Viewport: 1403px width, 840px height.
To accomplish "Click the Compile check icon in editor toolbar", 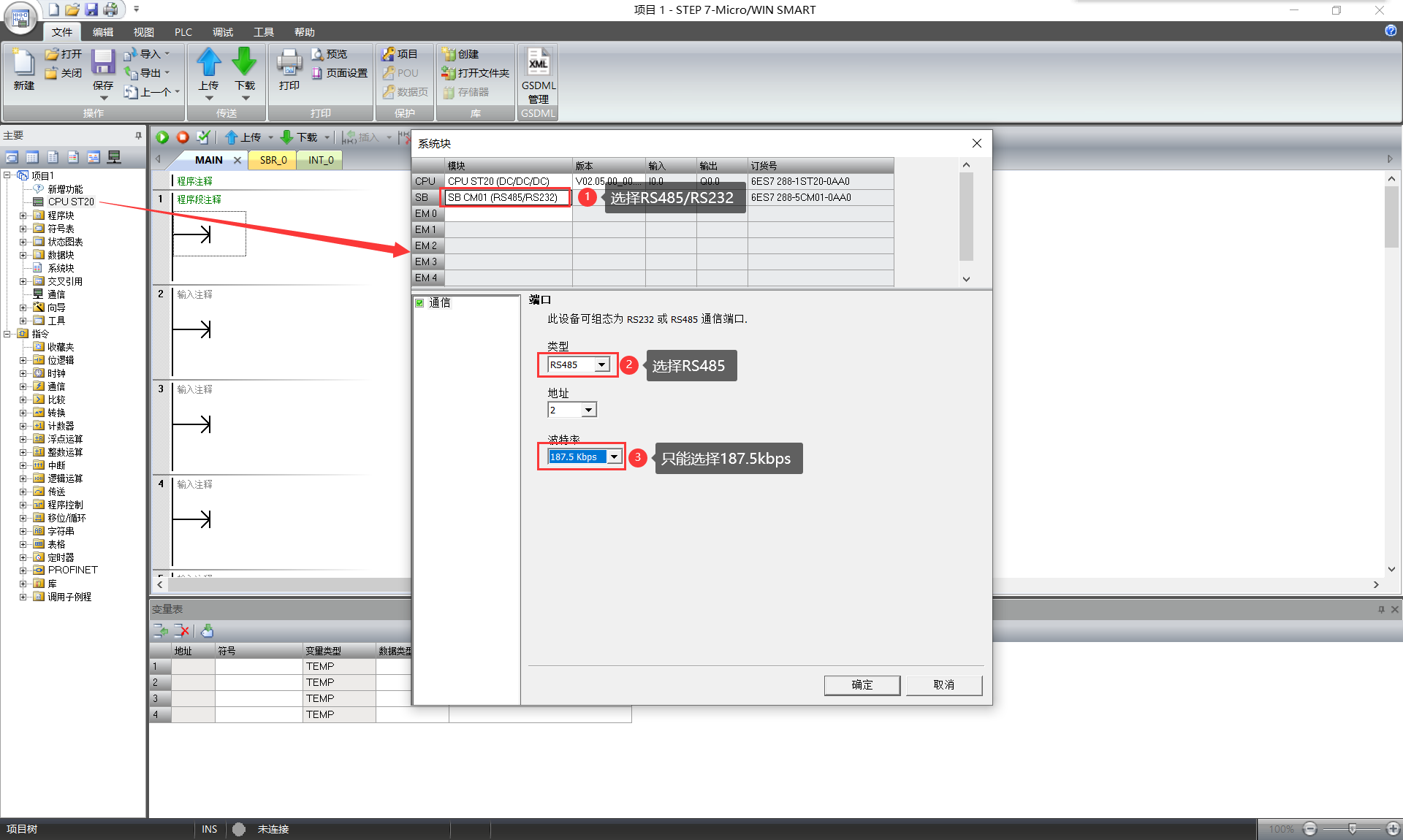I will point(203,137).
